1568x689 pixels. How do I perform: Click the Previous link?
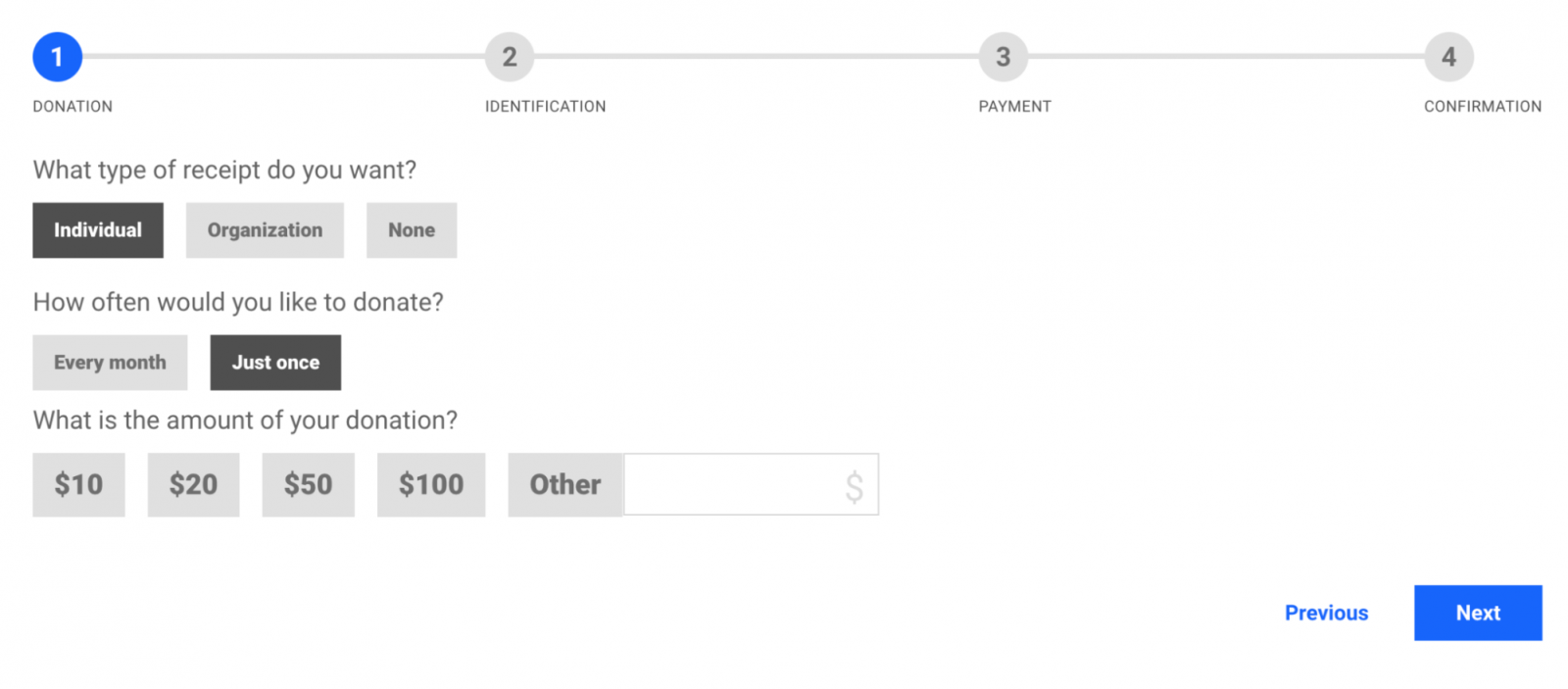(x=1326, y=613)
